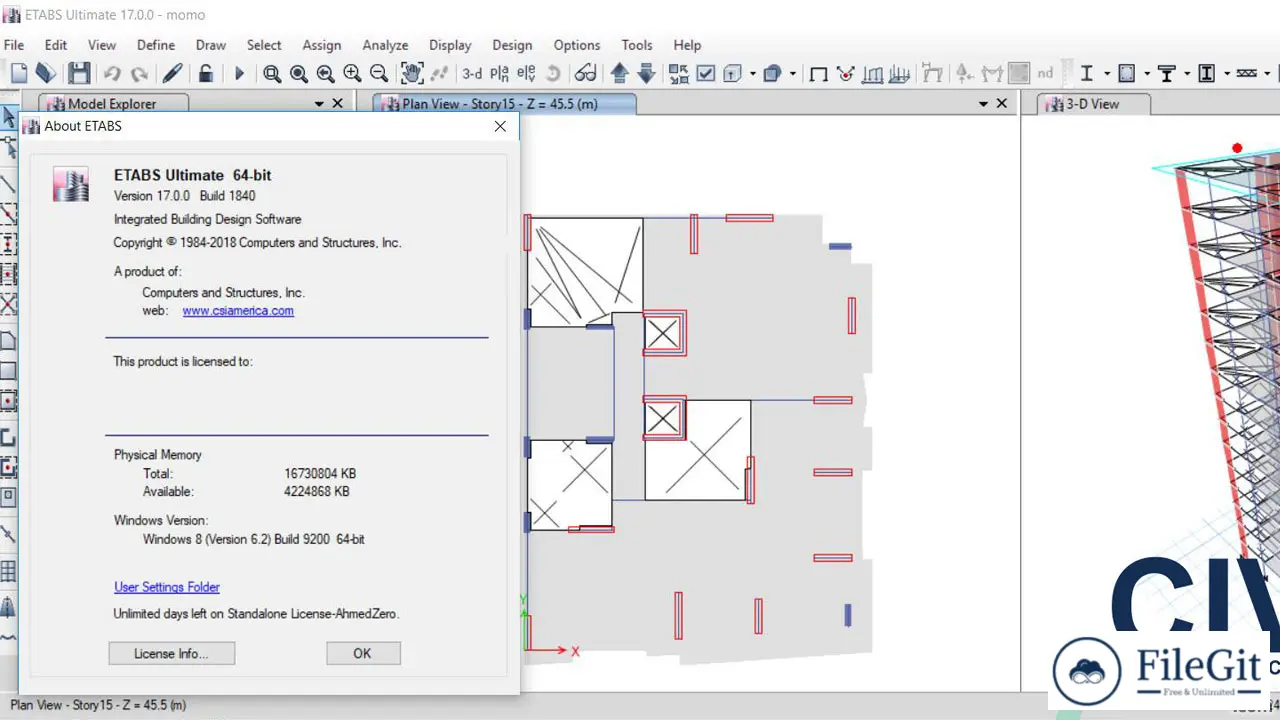The image size is (1280, 720).
Task: Open the Assign menu
Action: click(x=322, y=45)
